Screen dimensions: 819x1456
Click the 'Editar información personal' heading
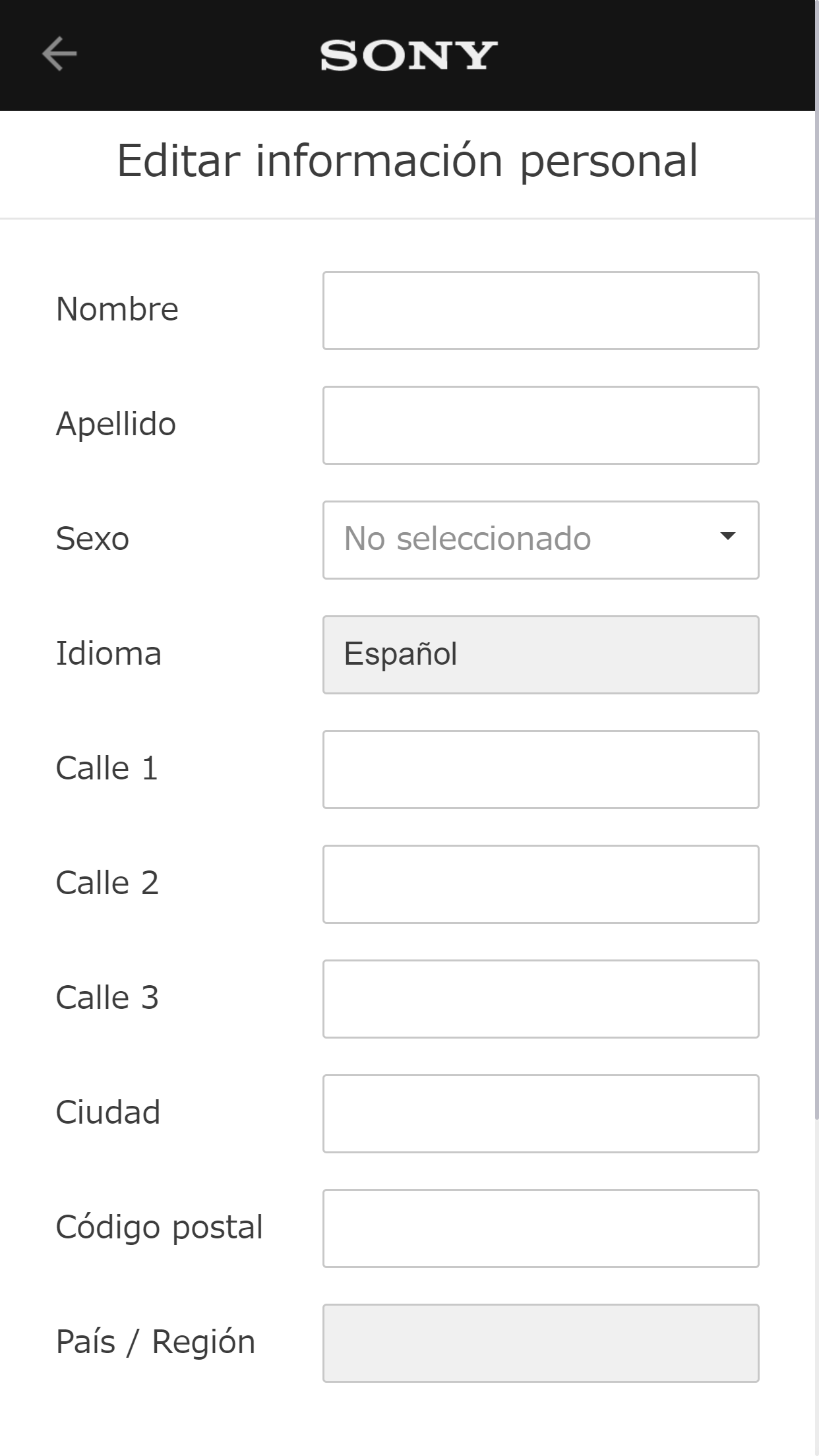point(408,161)
